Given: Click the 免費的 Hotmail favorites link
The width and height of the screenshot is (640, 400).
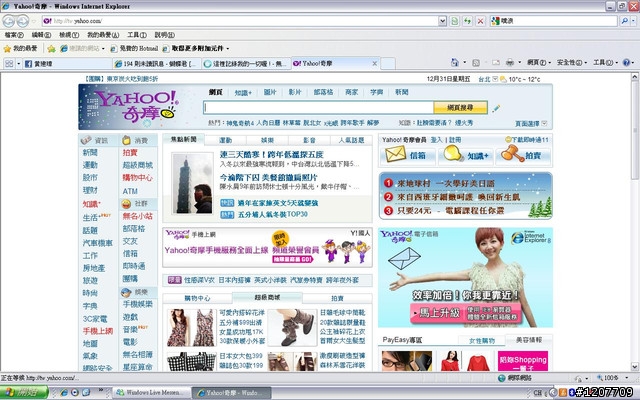Looking at the screenshot, I should [x=134, y=49].
